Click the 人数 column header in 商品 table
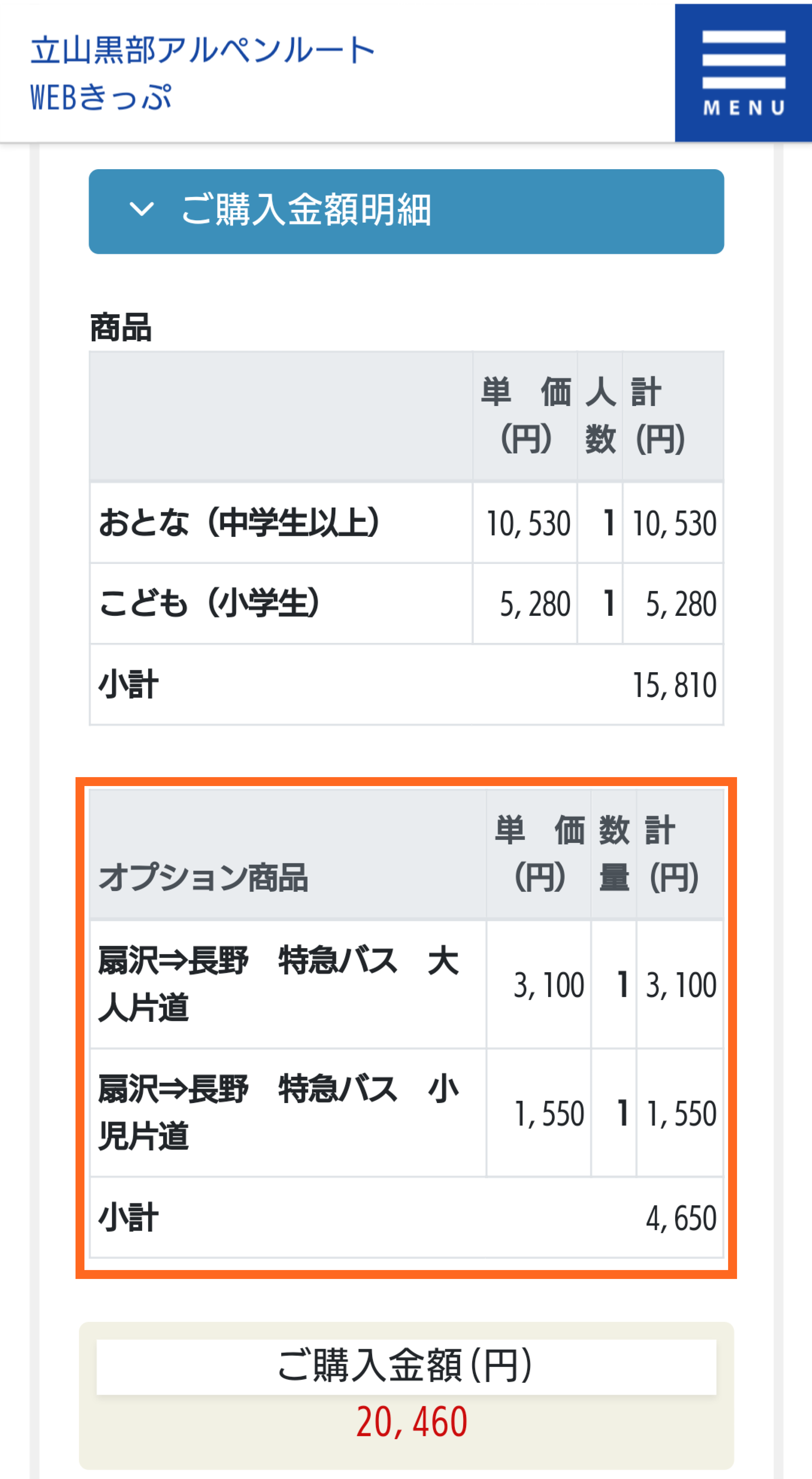The image size is (812, 1479). 600,416
